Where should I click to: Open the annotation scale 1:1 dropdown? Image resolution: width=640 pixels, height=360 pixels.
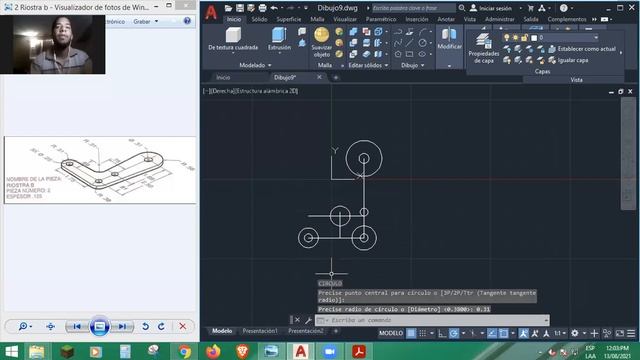click(x=560, y=333)
